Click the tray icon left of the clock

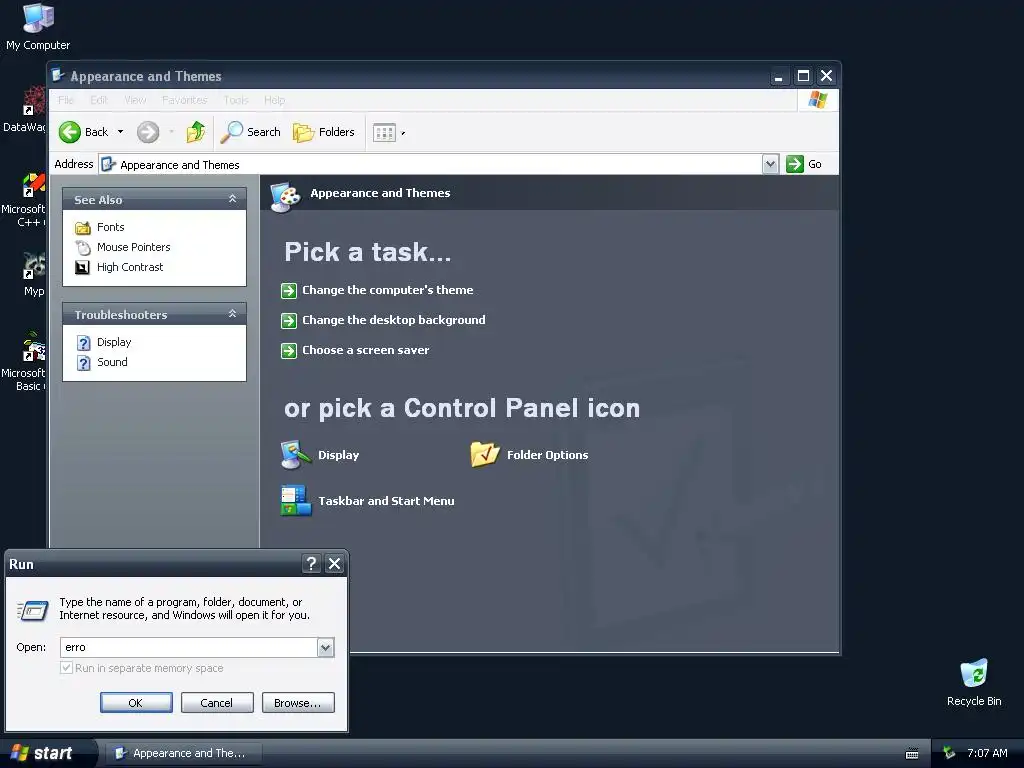pyautogui.click(x=949, y=753)
